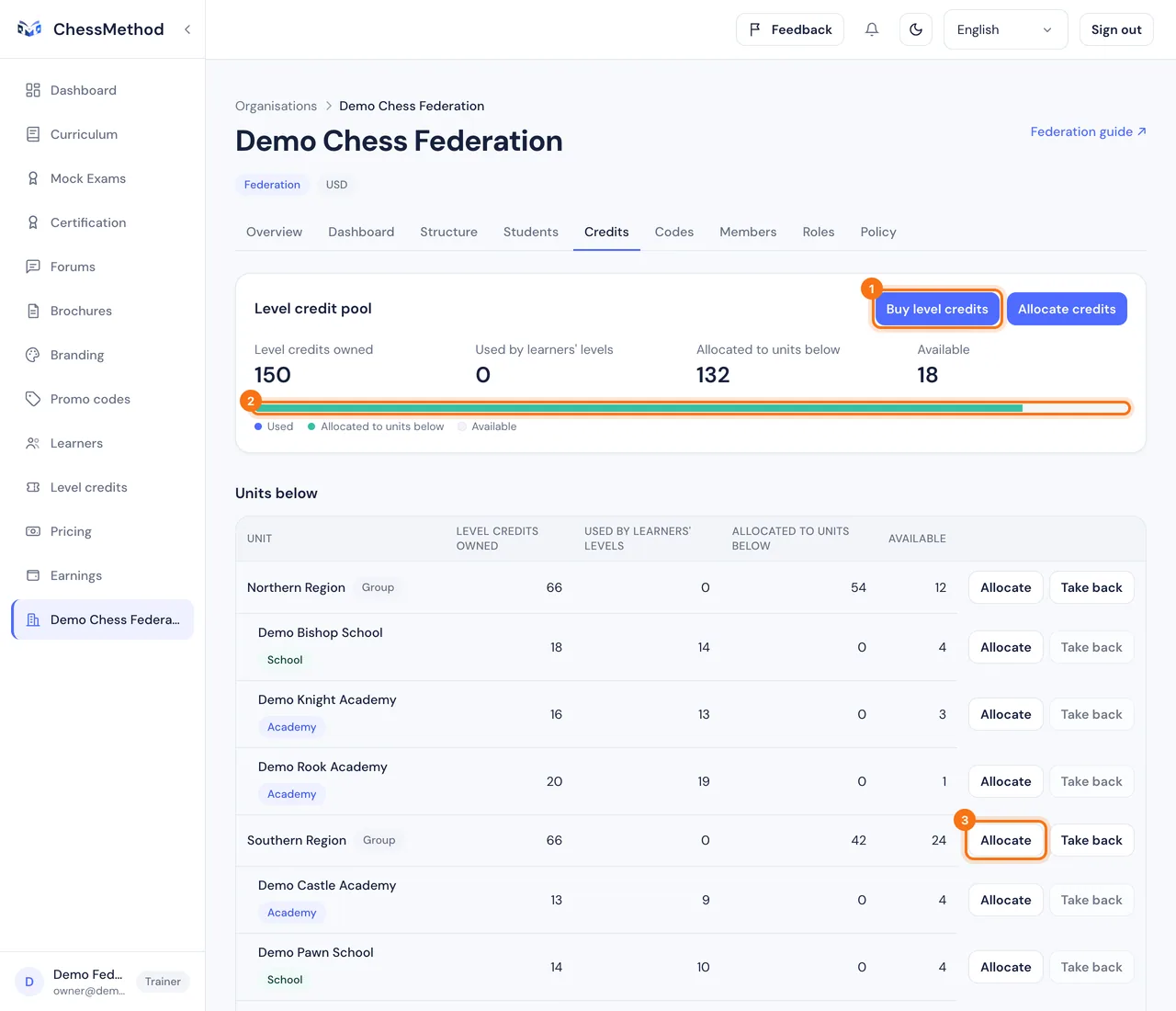The width and height of the screenshot is (1176, 1011).
Task: Open the English language dropdown
Action: pyautogui.click(x=1005, y=29)
